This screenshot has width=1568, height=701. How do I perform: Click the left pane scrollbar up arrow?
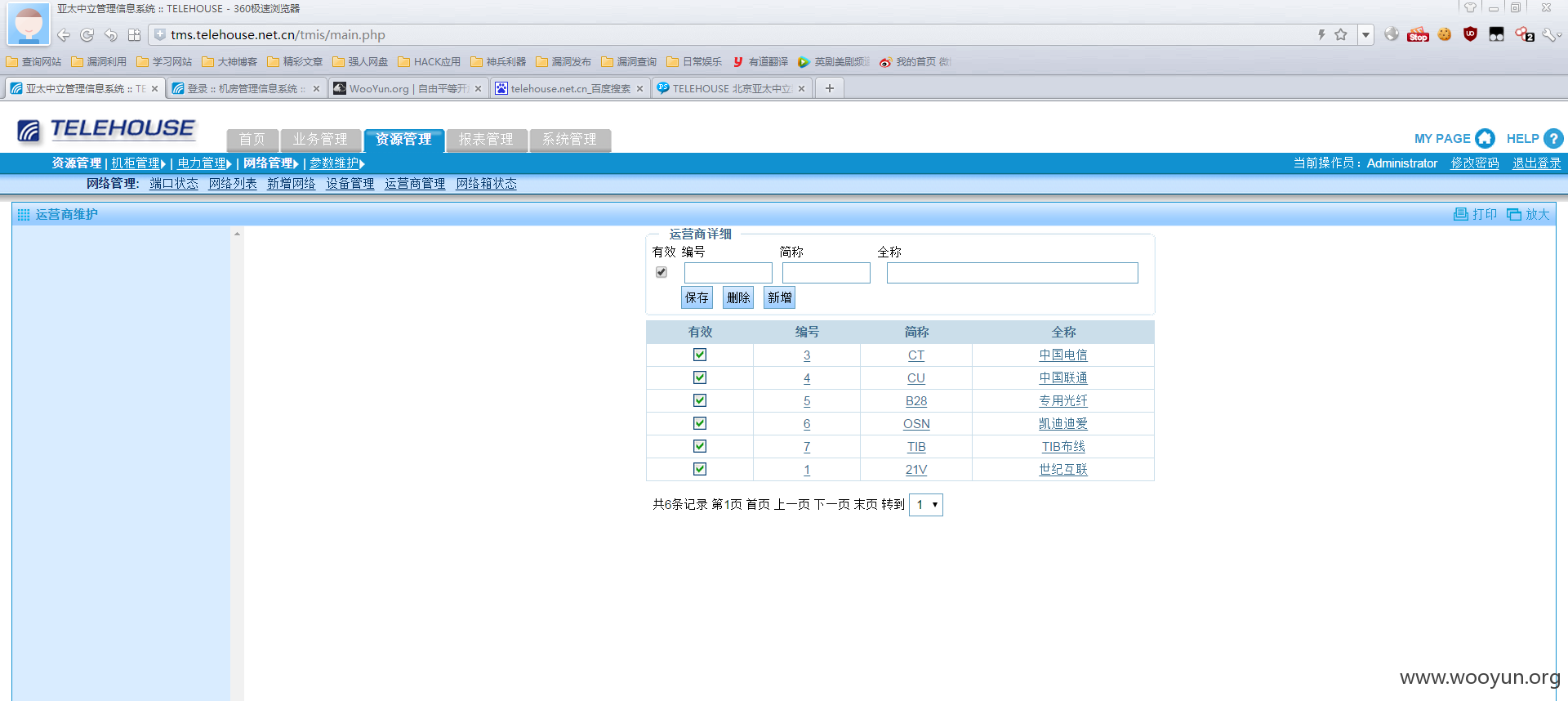(237, 234)
